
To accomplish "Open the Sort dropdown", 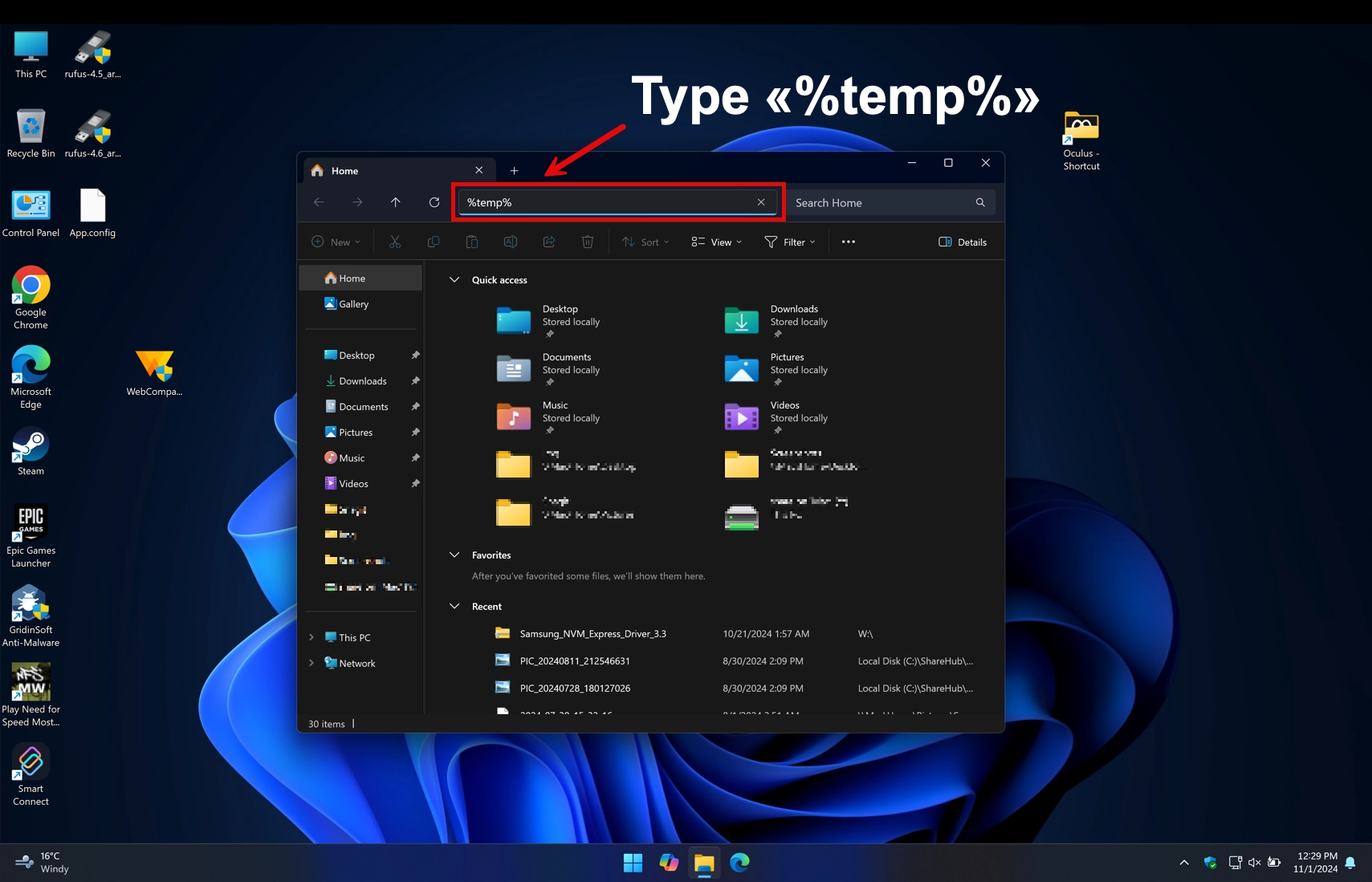I will (645, 242).
